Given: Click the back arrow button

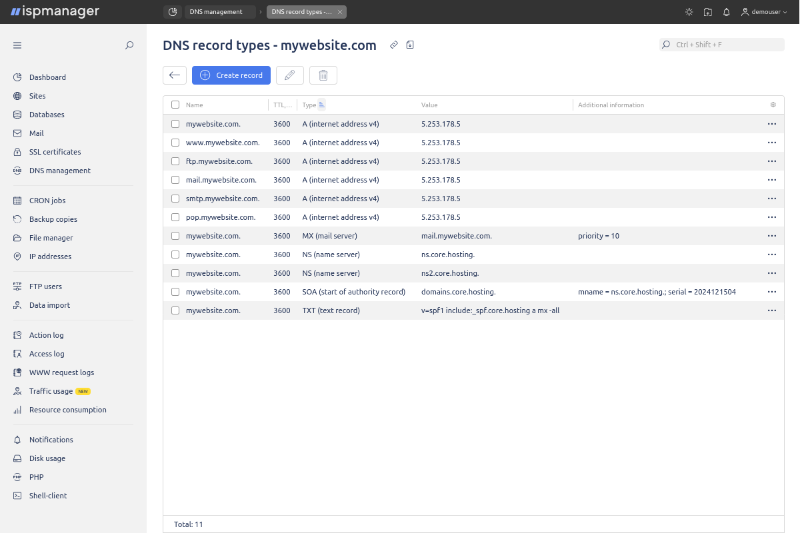Looking at the screenshot, I should click(x=175, y=75).
